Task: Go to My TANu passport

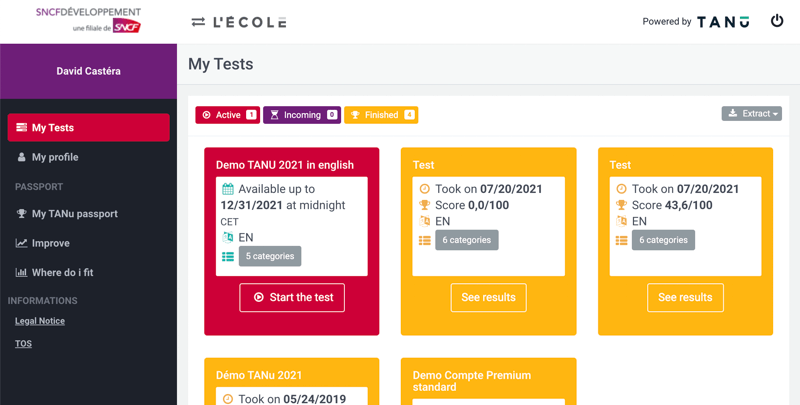Action: (x=74, y=214)
